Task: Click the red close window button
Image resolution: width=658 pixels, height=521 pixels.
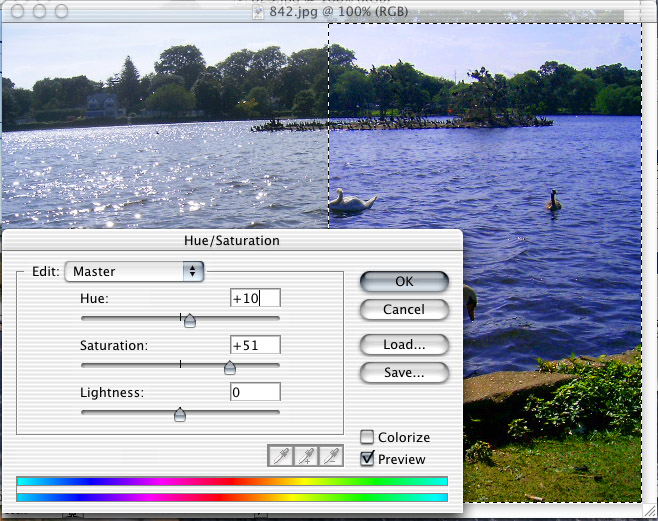Action: pyautogui.click(x=16, y=12)
